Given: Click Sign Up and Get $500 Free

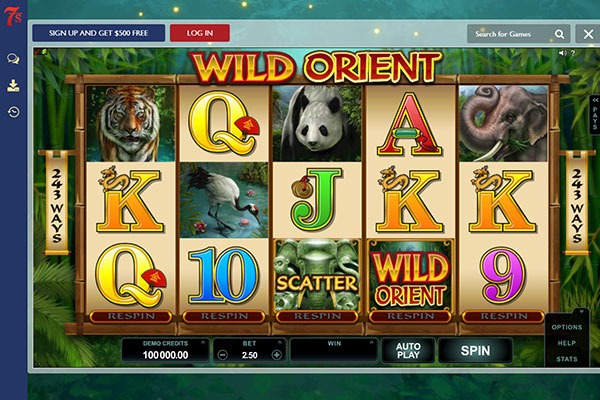Looking at the screenshot, I should 99,33.
